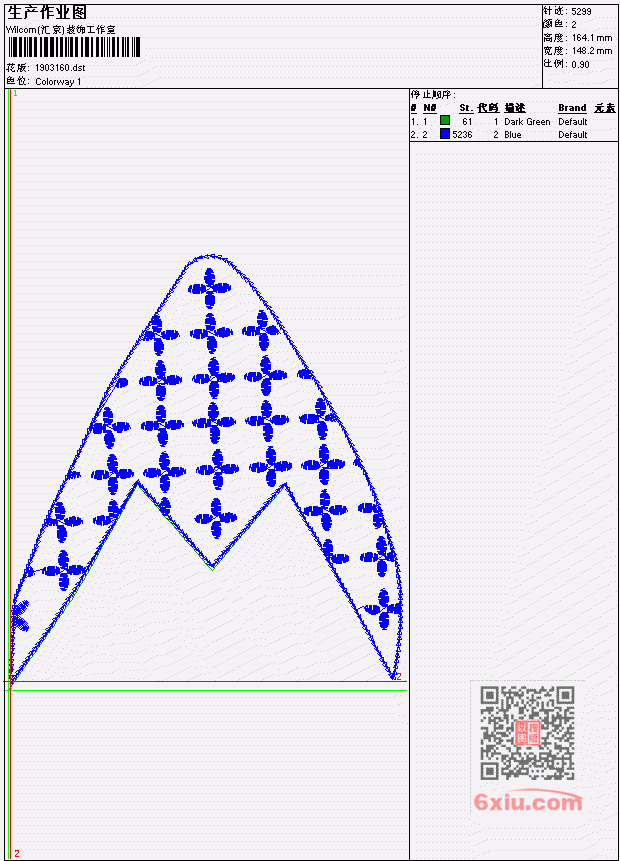Click the Brand column header

coord(572,108)
